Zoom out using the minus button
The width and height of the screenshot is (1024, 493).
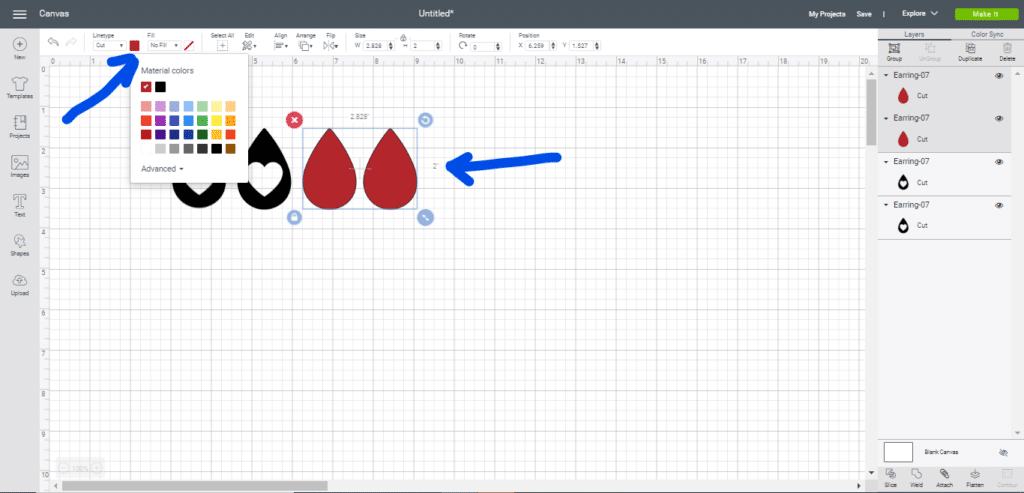(63, 468)
